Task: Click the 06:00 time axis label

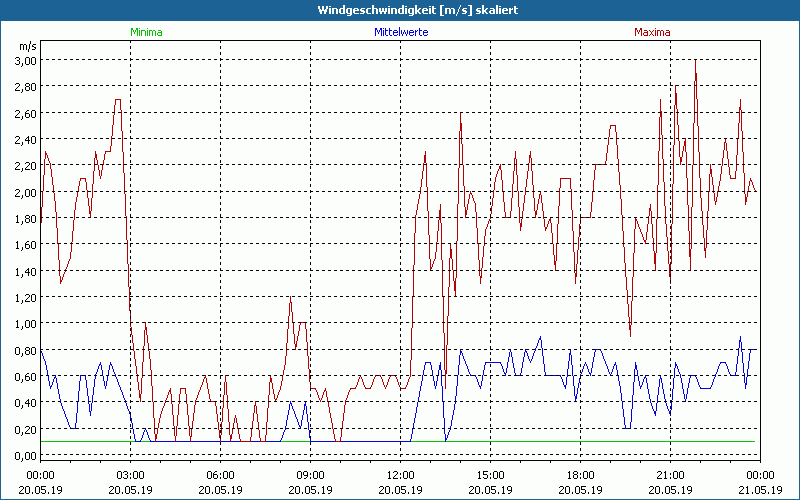Action: [x=220, y=475]
